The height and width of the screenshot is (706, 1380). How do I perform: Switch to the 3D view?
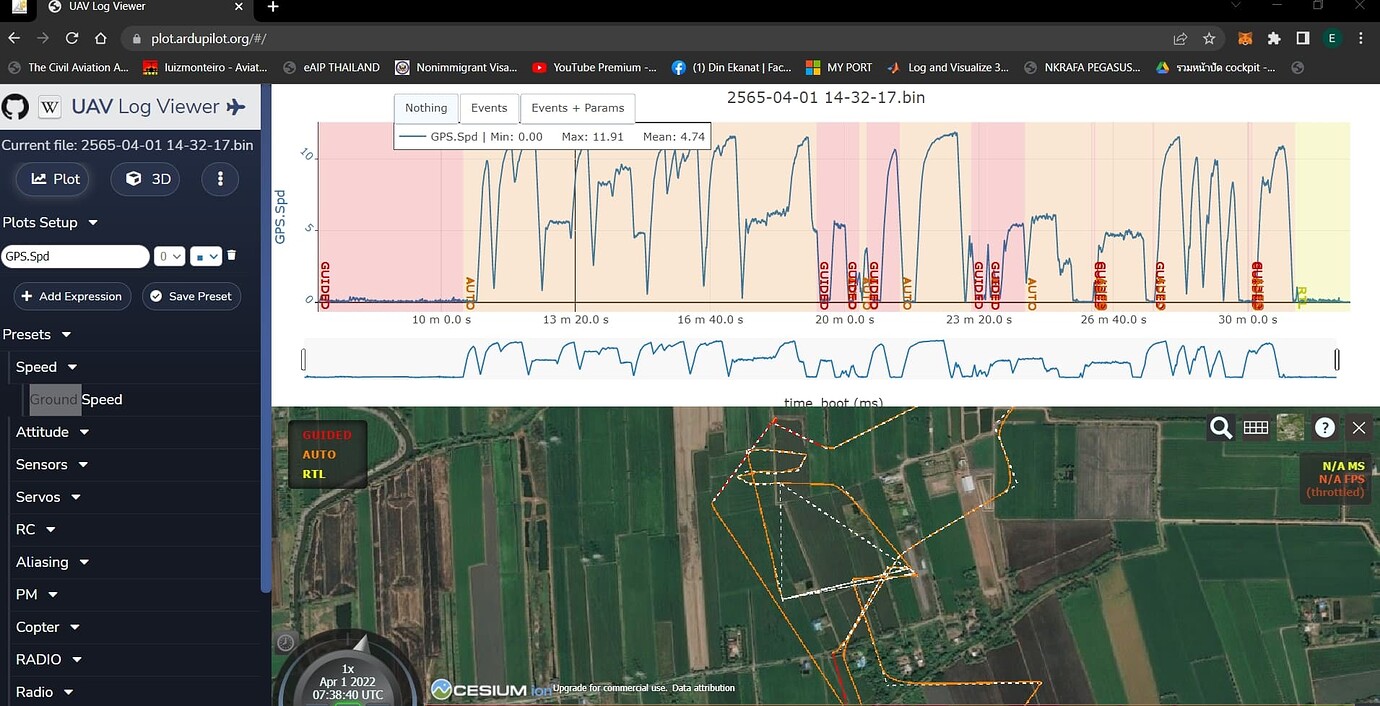[x=144, y=179]
